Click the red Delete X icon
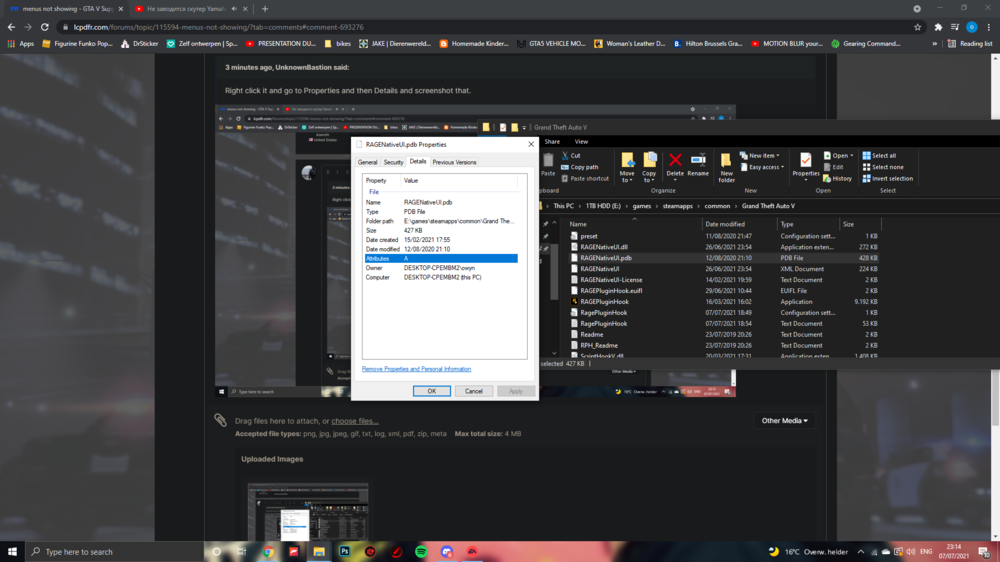Viewport: 1000px width, 562px height. [x=675, y=159]
